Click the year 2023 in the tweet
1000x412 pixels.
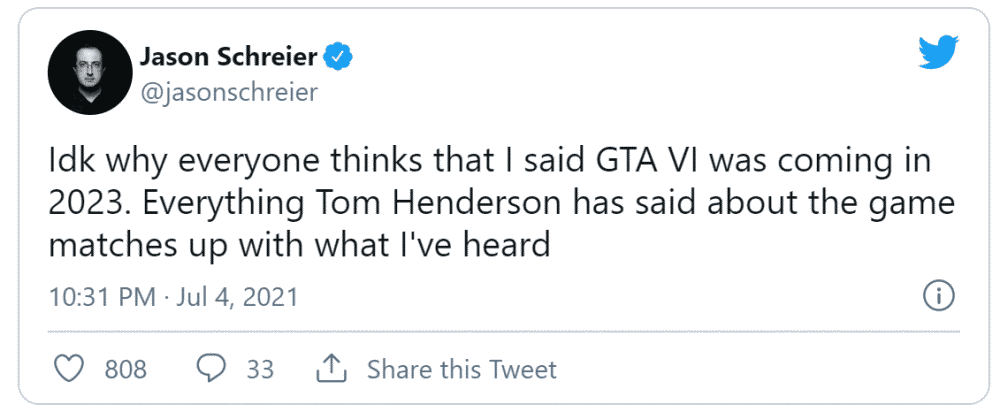[x=82, y=203]
